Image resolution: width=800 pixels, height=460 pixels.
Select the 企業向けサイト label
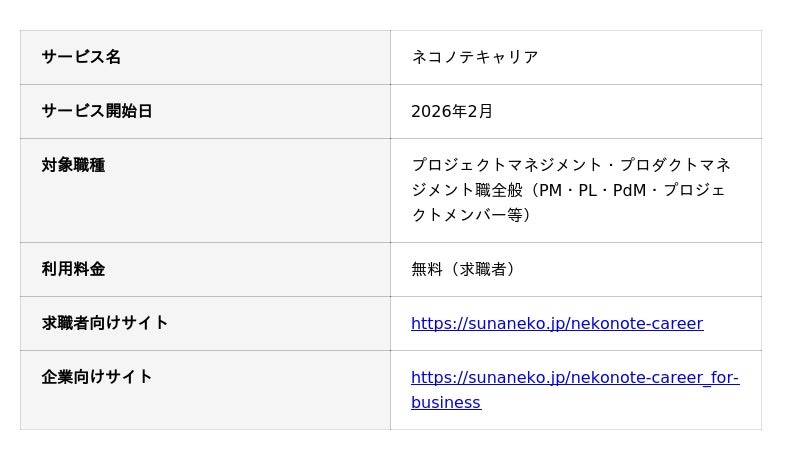(97, 377)
